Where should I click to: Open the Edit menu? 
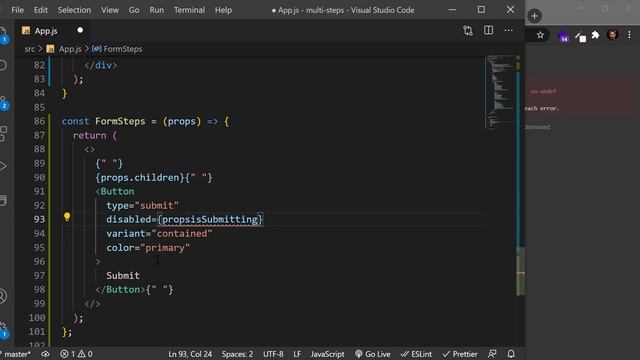tap(40, 10)
